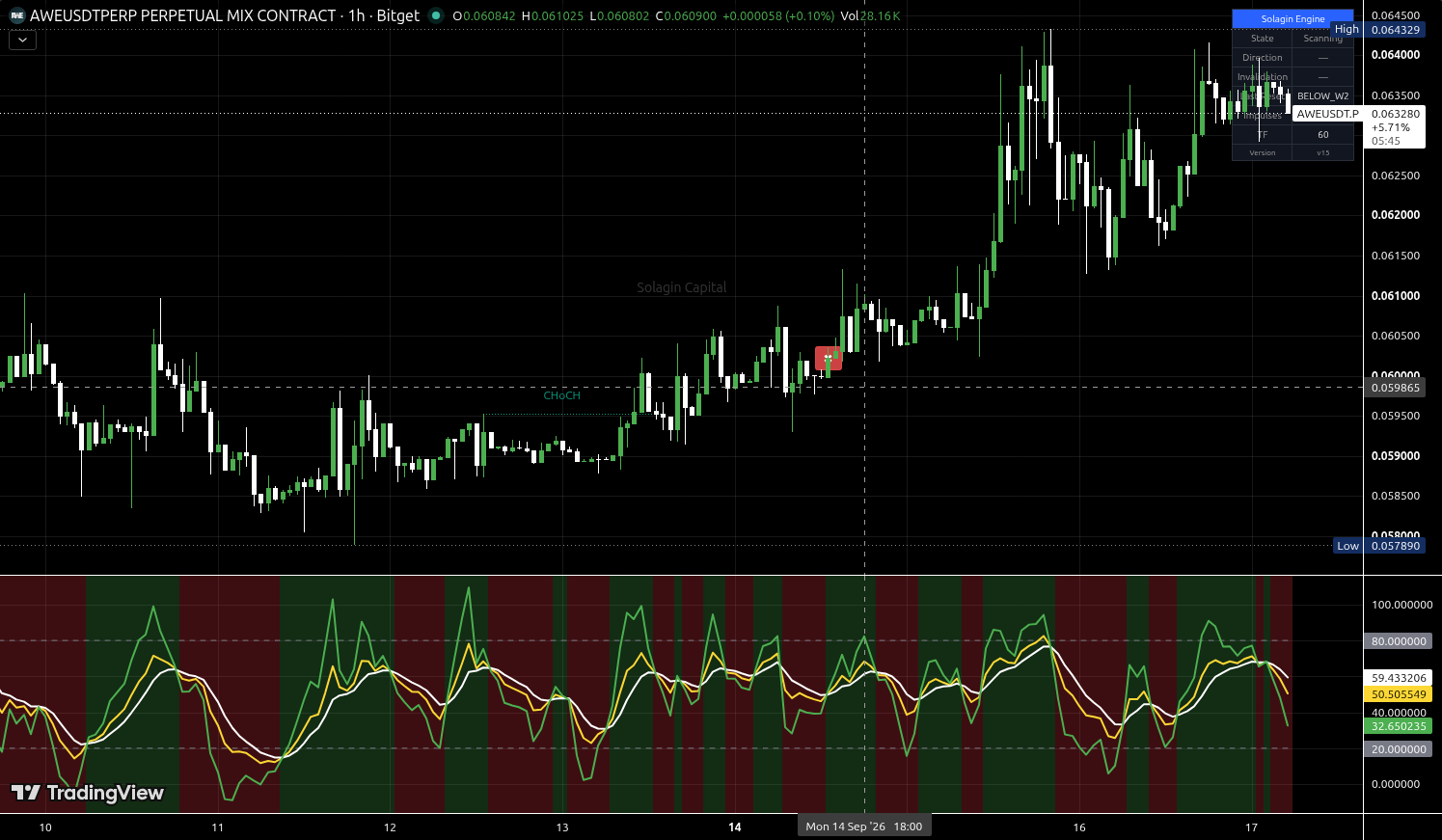Click the green oscillator value 32.650235

[1399, 726]
